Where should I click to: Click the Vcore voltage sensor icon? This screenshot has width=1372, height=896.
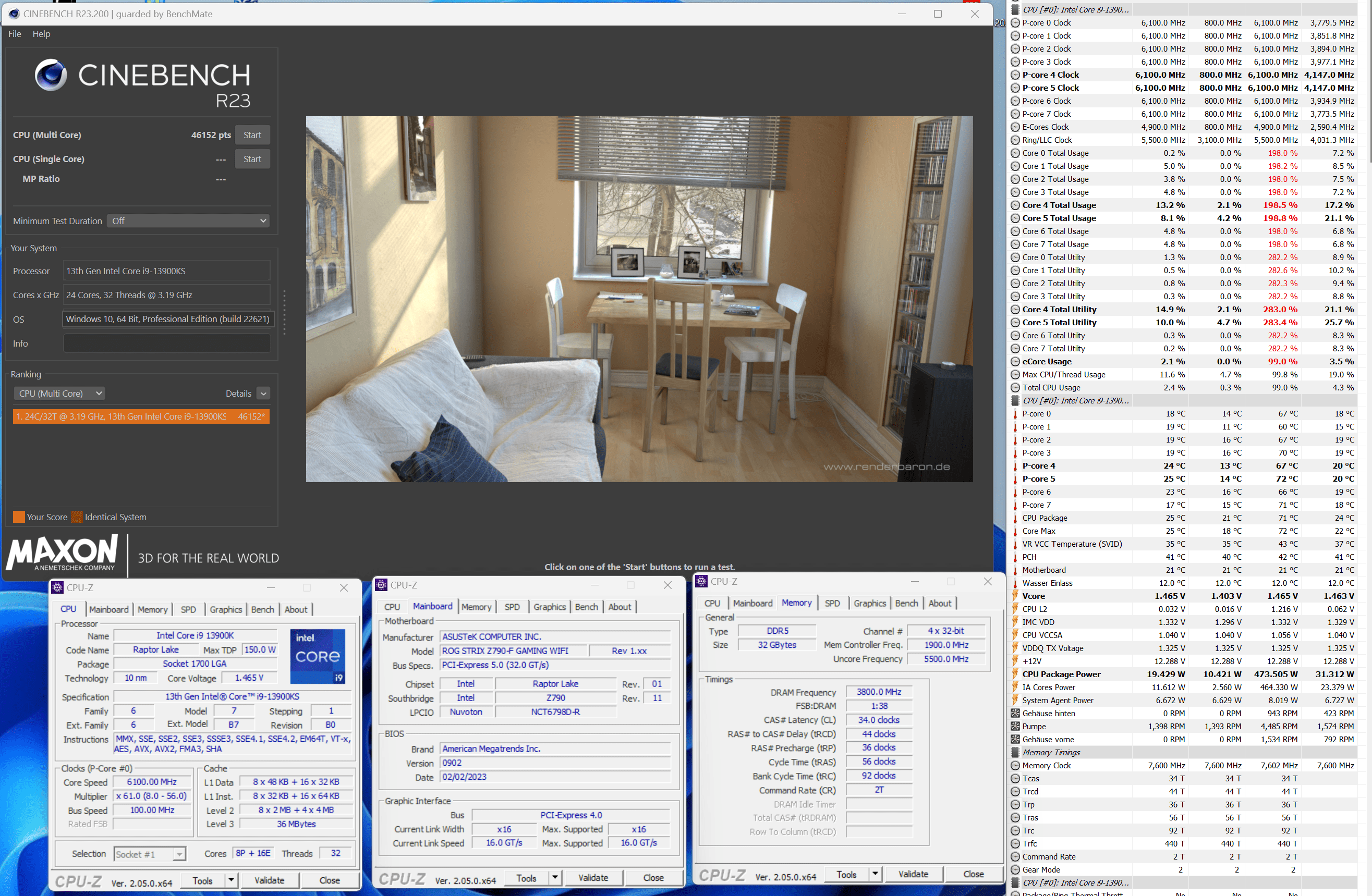click(x=1015, y=596)
